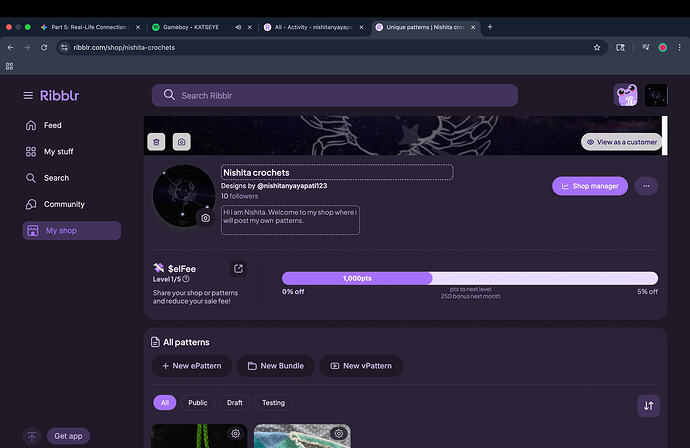Change the banner image with the camera icon
The image size is (690, 448).
point(182,142)
